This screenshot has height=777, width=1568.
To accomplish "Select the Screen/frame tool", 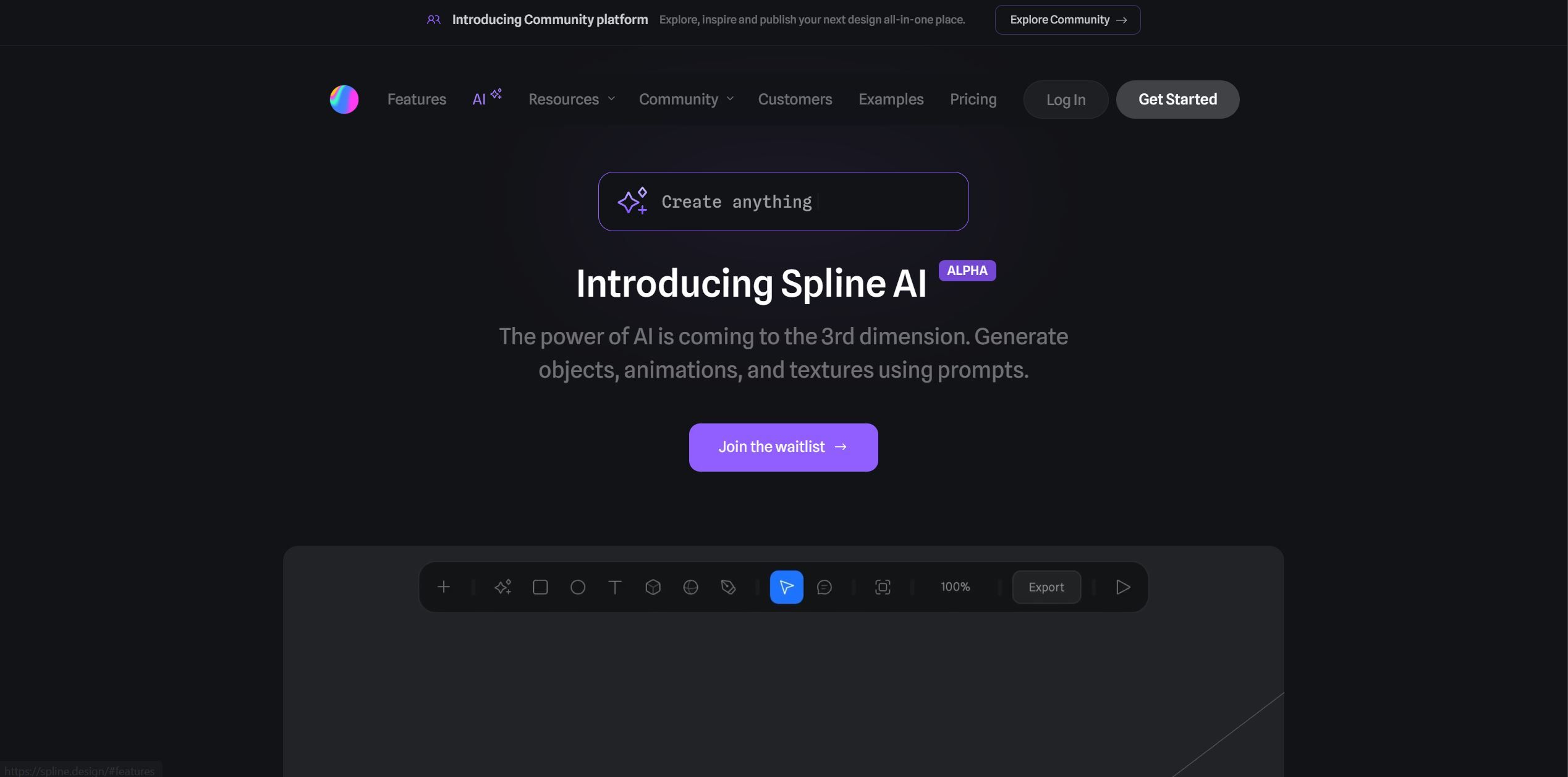I will 882,587.
